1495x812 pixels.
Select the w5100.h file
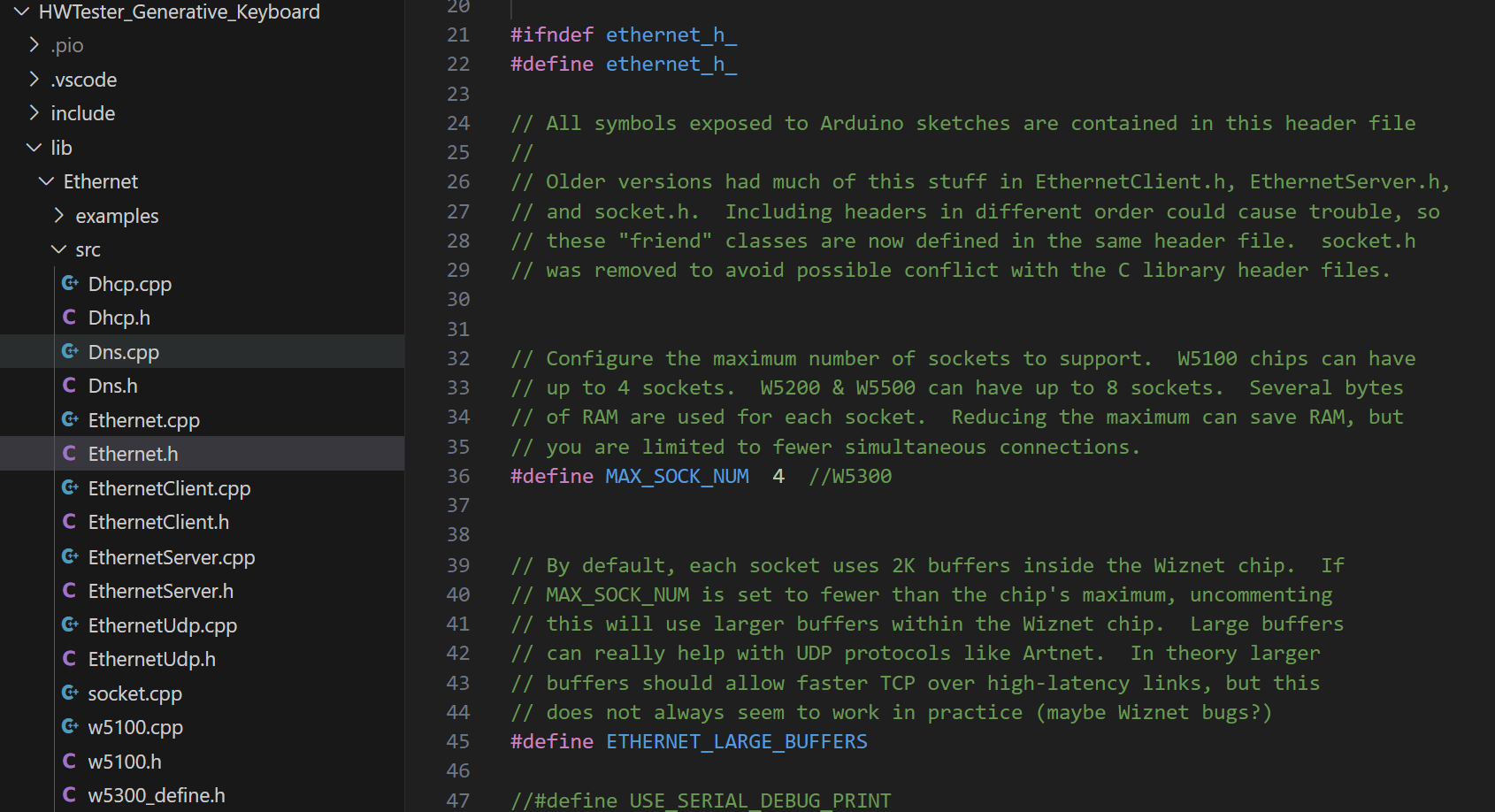[124, 762]
